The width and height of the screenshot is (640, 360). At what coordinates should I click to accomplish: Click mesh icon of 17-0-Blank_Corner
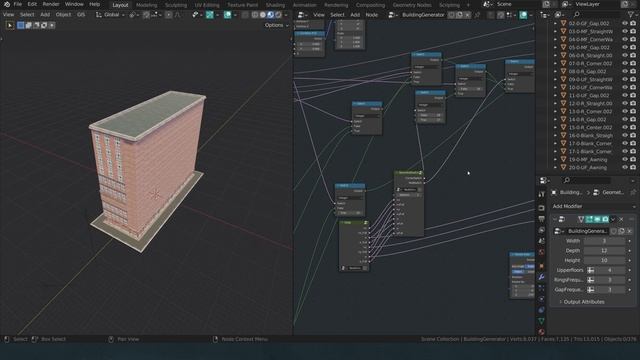click(564, 143)
